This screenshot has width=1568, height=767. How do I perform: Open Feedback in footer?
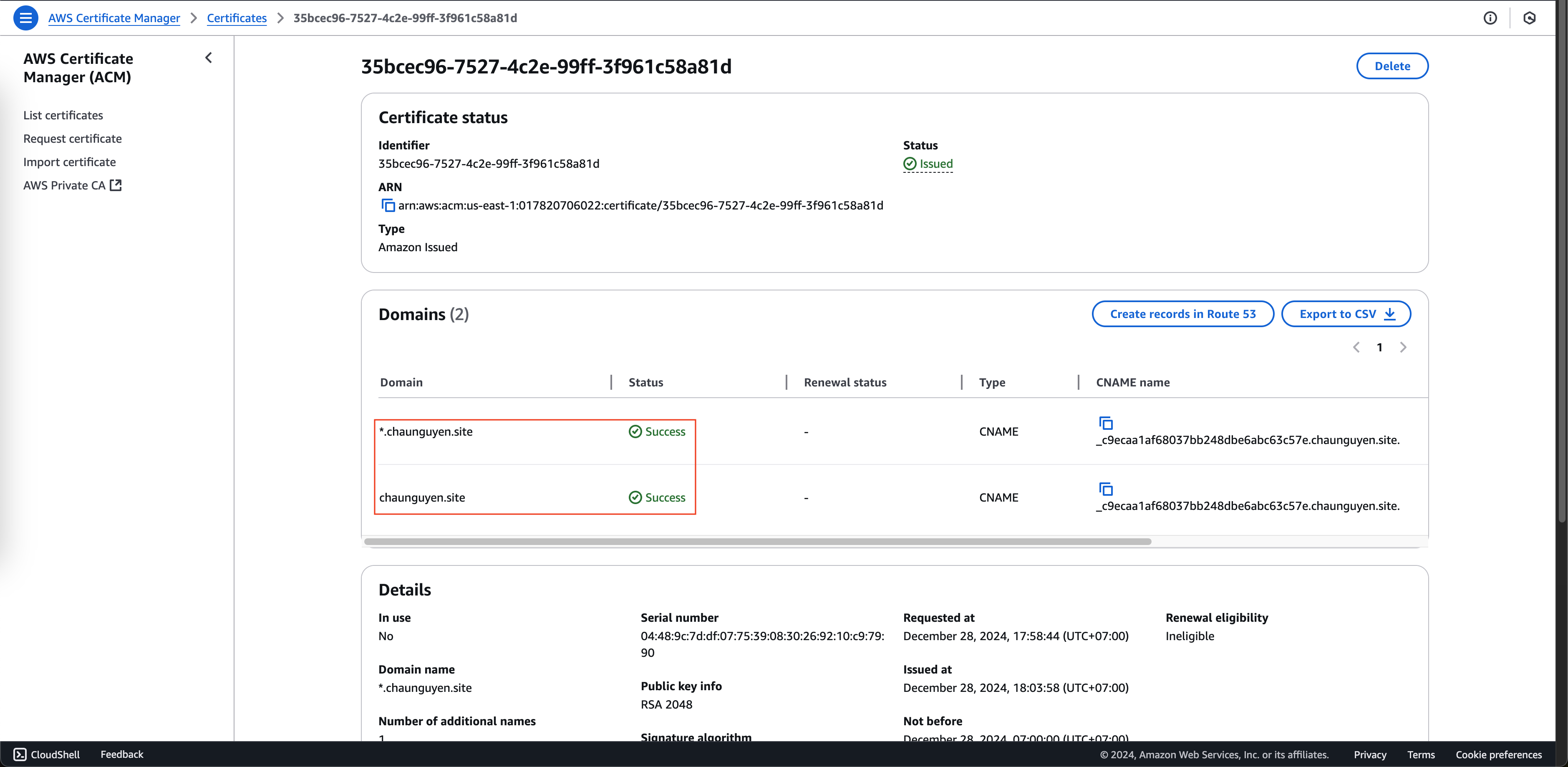122,754
